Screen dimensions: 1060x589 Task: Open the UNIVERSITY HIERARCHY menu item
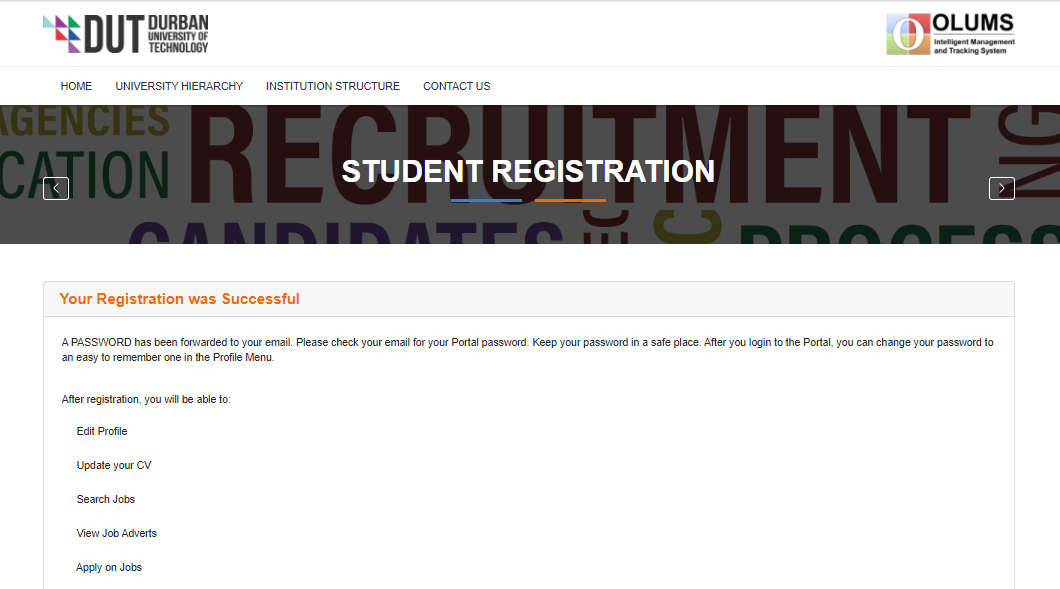pyautogui.click(x=179, y=86)
